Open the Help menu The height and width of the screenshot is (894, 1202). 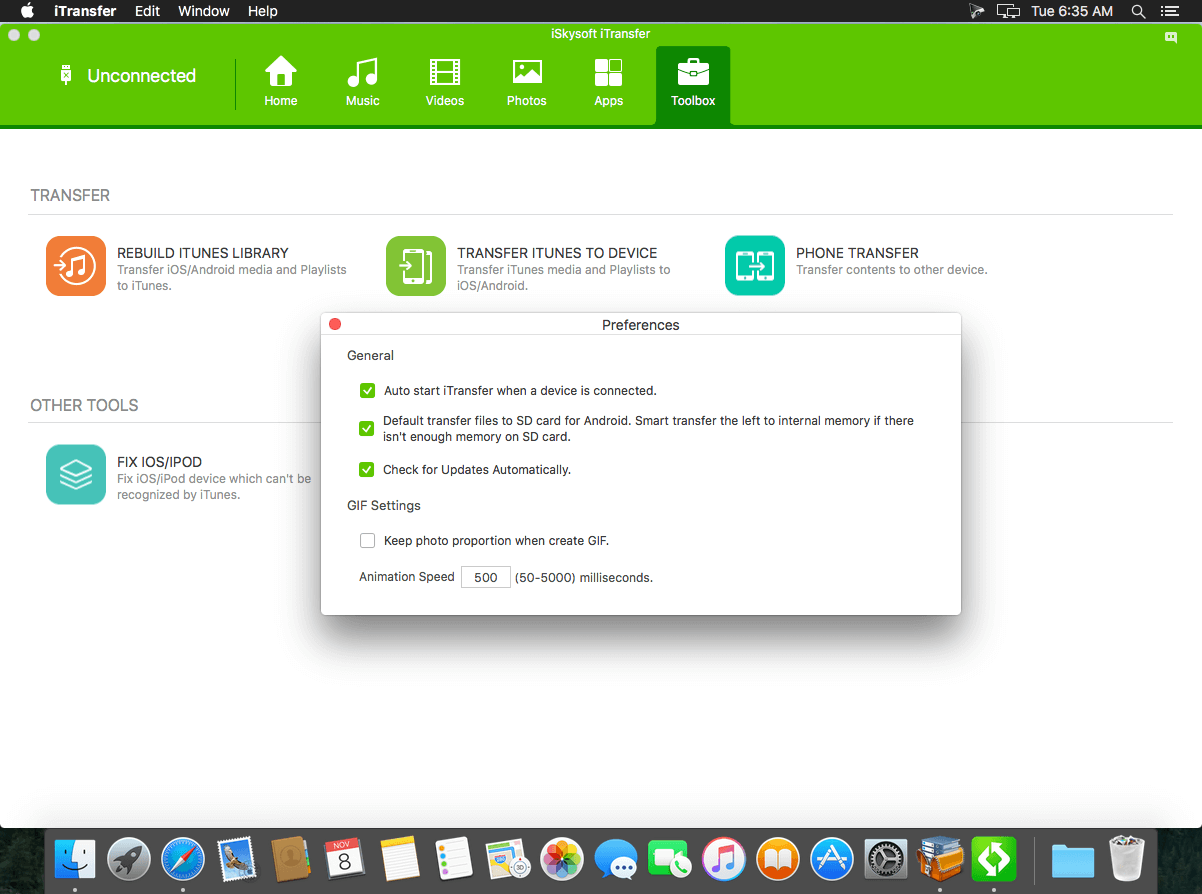pyautogui.click(x=263, y=11)
